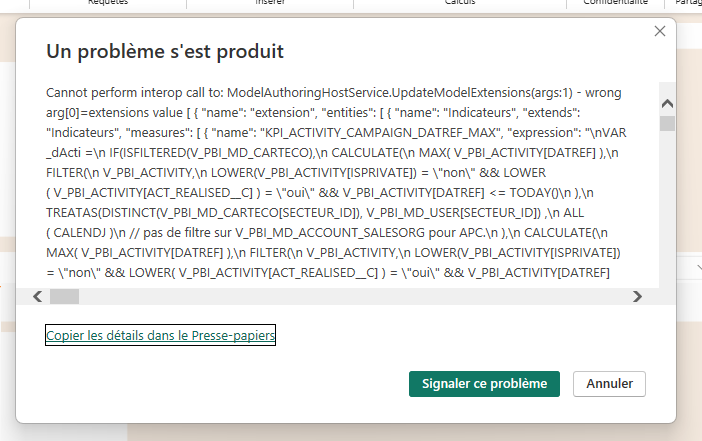Click the horizontal scrollbar right arrow
702x441 pixels.
tap(636, 296)
